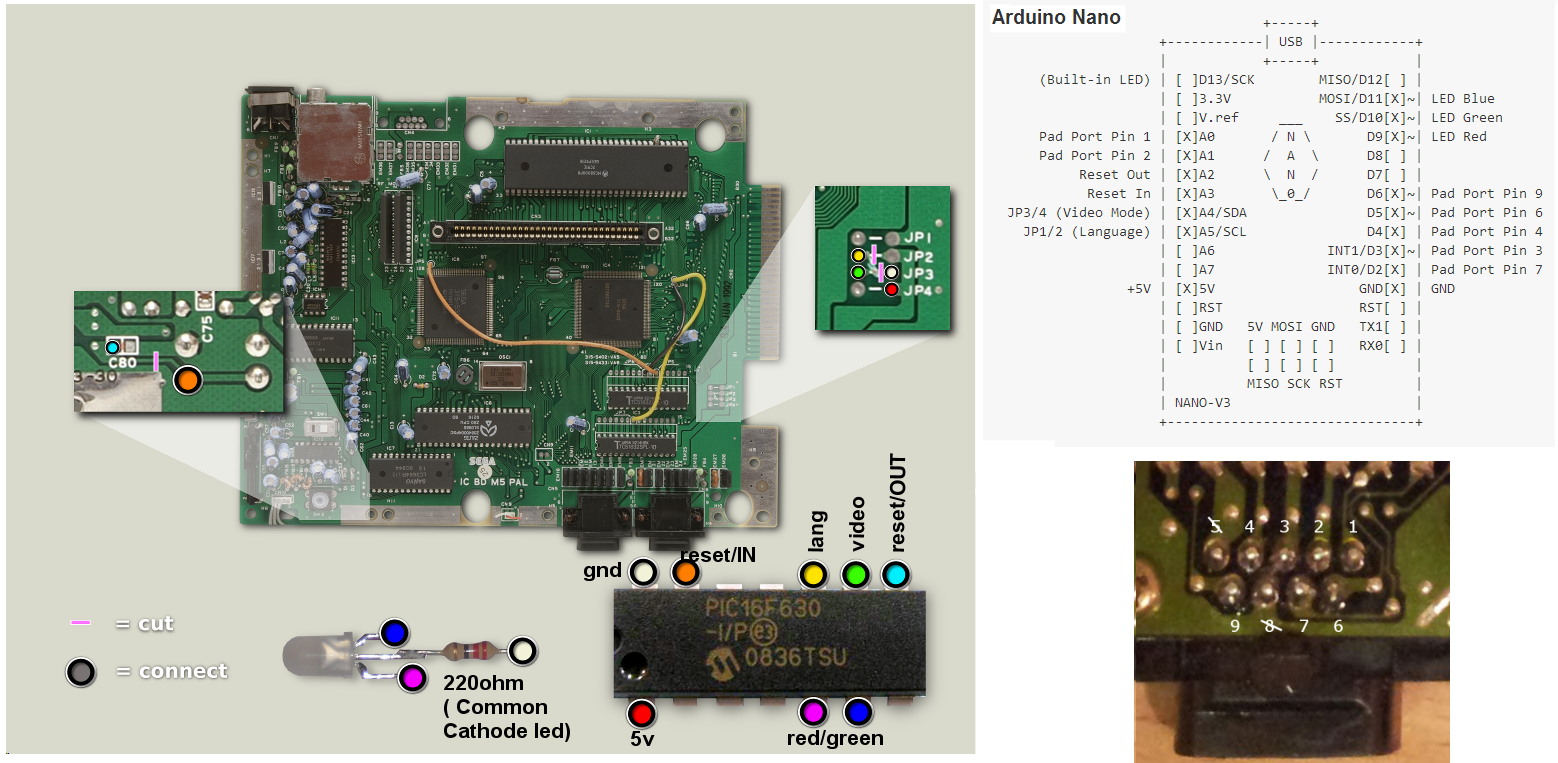Viewport: 1558px width, 763px height.
Task: Click the cyan dot beside C80 in the inset
Action: click(x=113, y=347)
